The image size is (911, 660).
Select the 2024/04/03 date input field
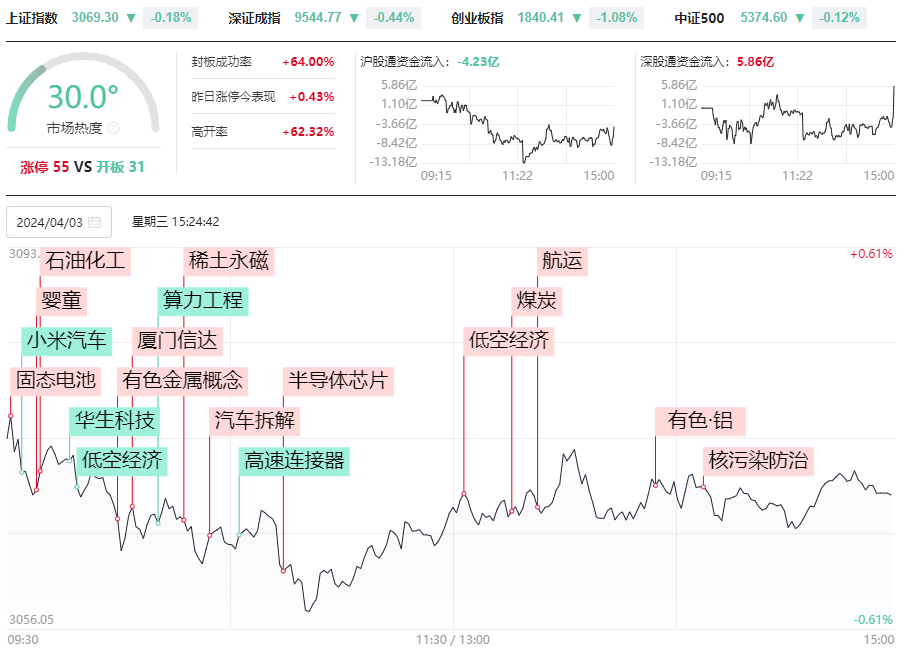pos(59,222)
